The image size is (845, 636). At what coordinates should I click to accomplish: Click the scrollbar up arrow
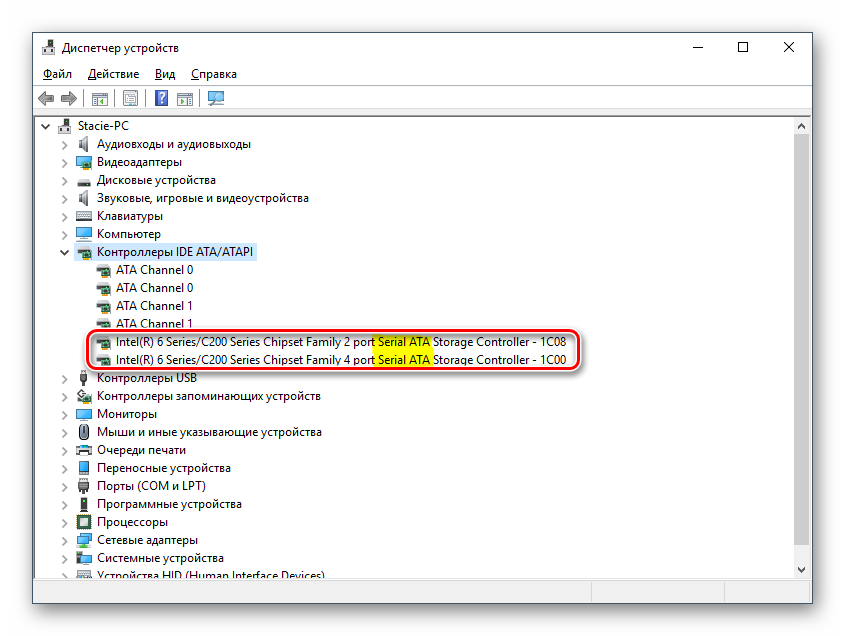(801, 126)
